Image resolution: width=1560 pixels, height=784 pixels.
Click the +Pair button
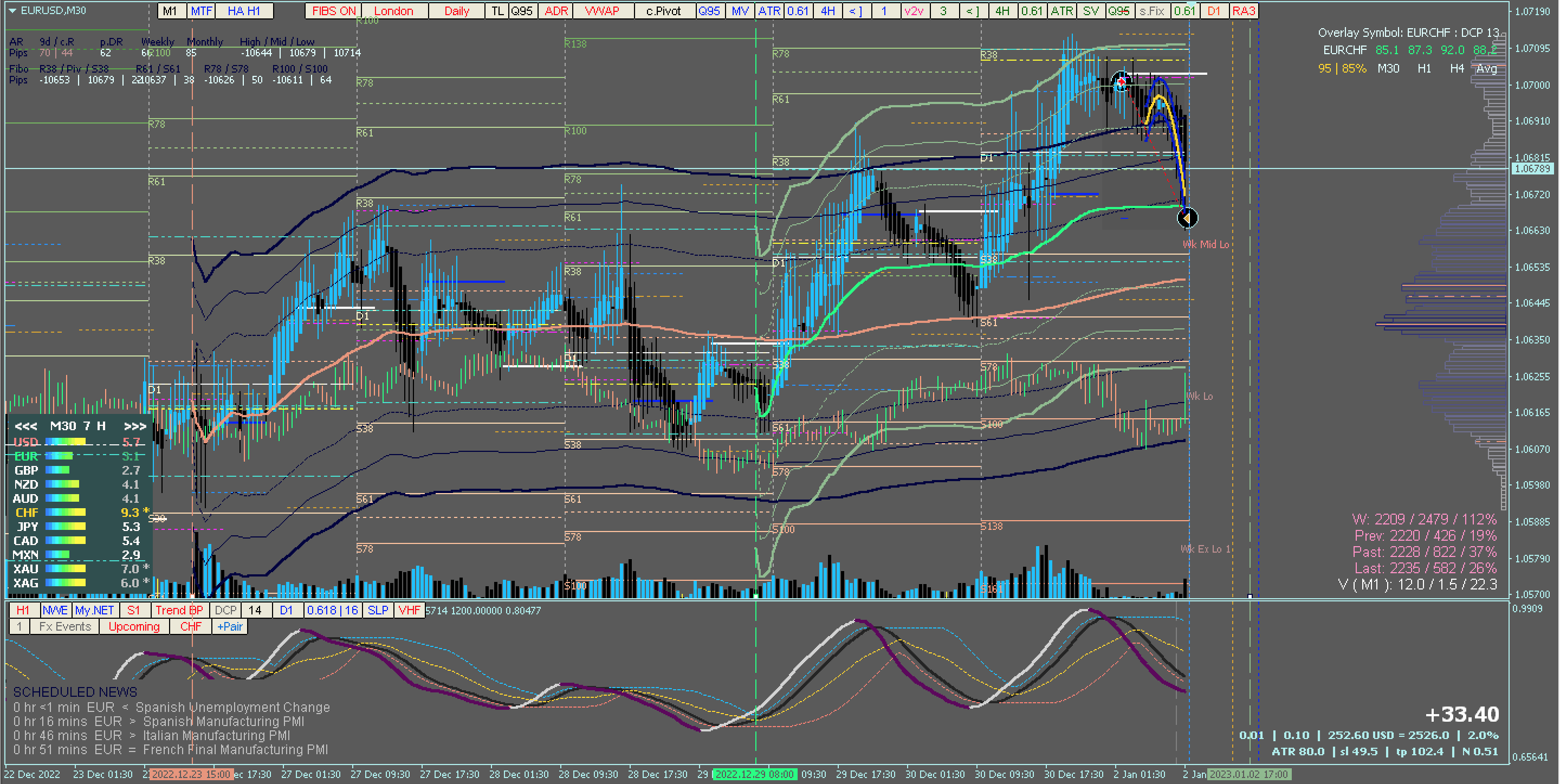pos(230,626)
